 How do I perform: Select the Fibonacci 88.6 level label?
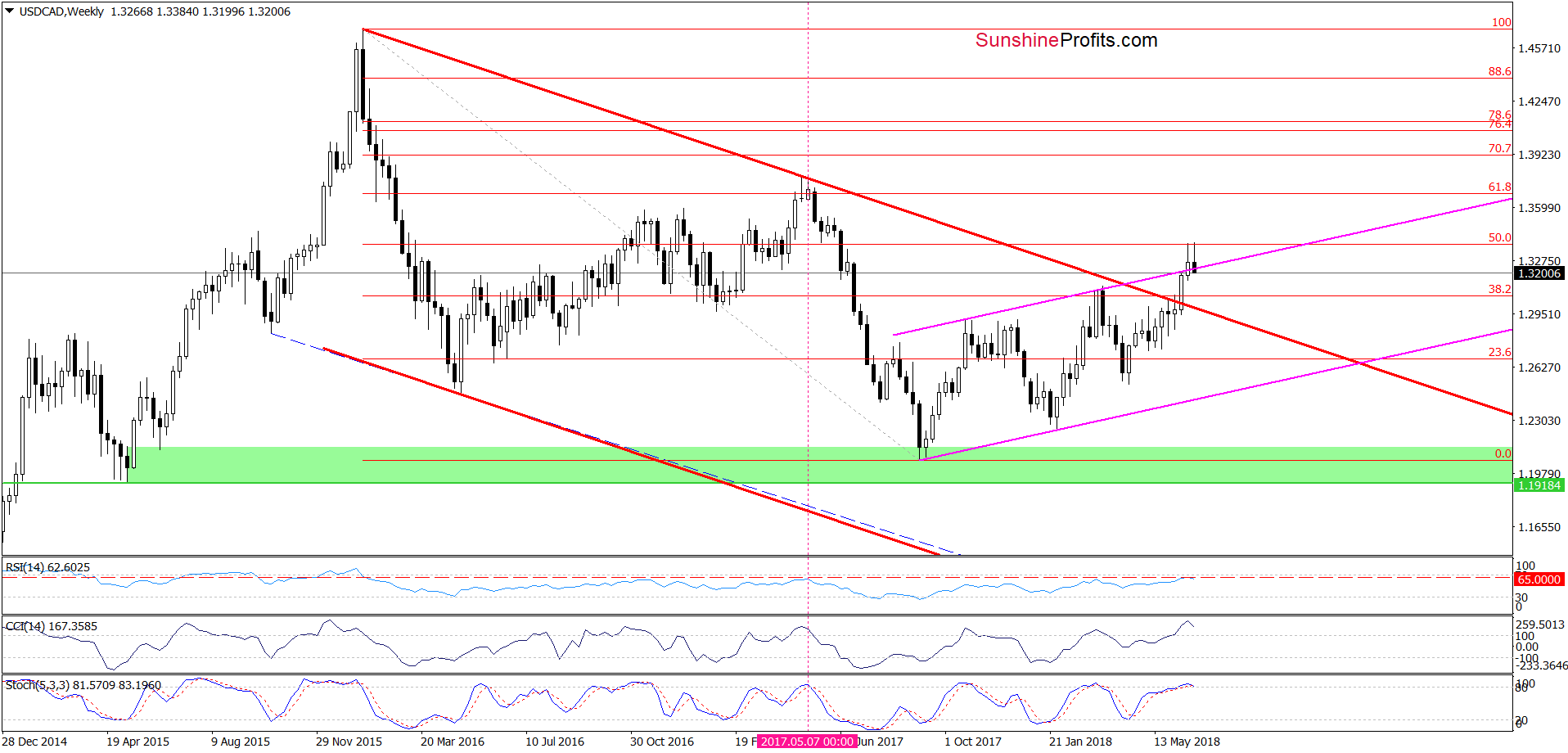pos(1500,71)
